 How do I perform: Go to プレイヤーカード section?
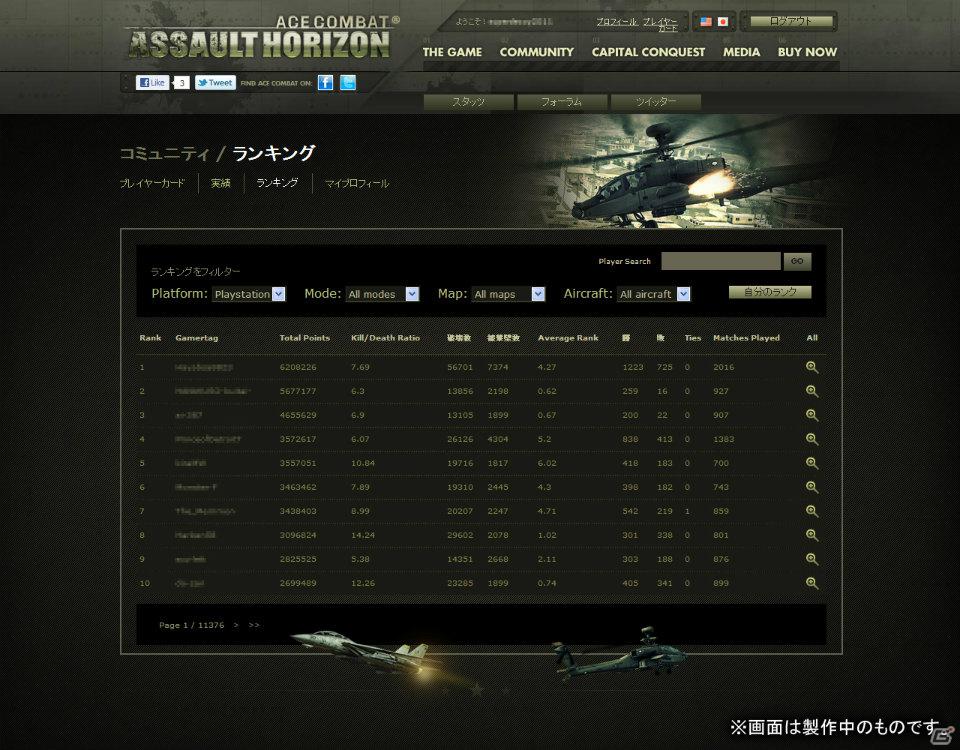tap(152, 183)
